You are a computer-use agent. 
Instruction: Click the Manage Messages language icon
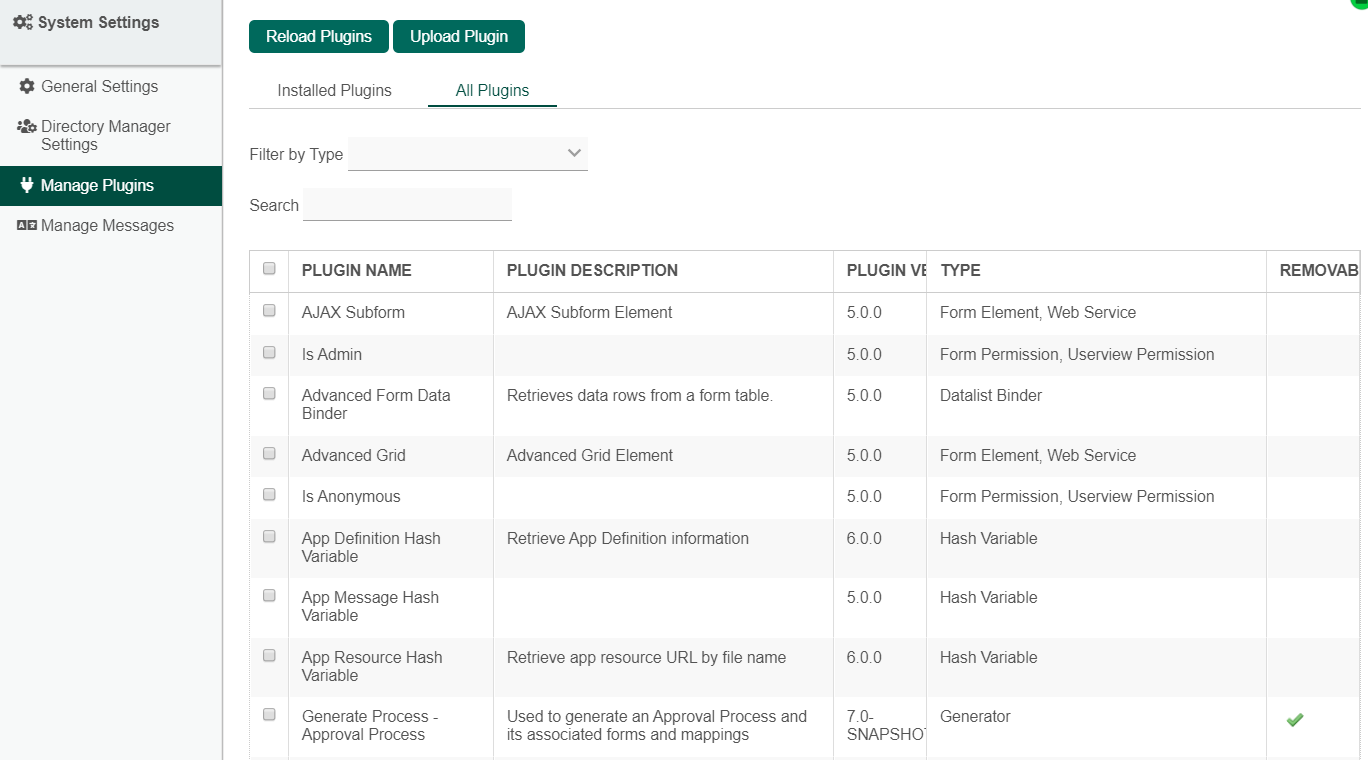(x=27, y=226)
